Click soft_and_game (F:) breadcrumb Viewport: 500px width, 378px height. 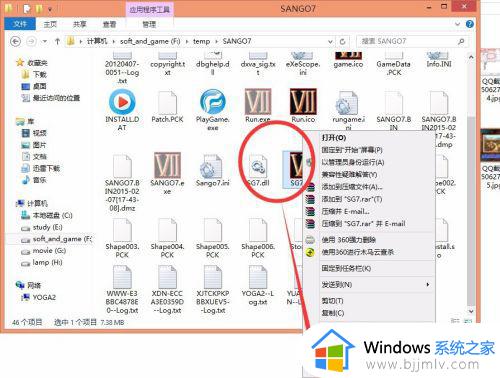[150, 41]
